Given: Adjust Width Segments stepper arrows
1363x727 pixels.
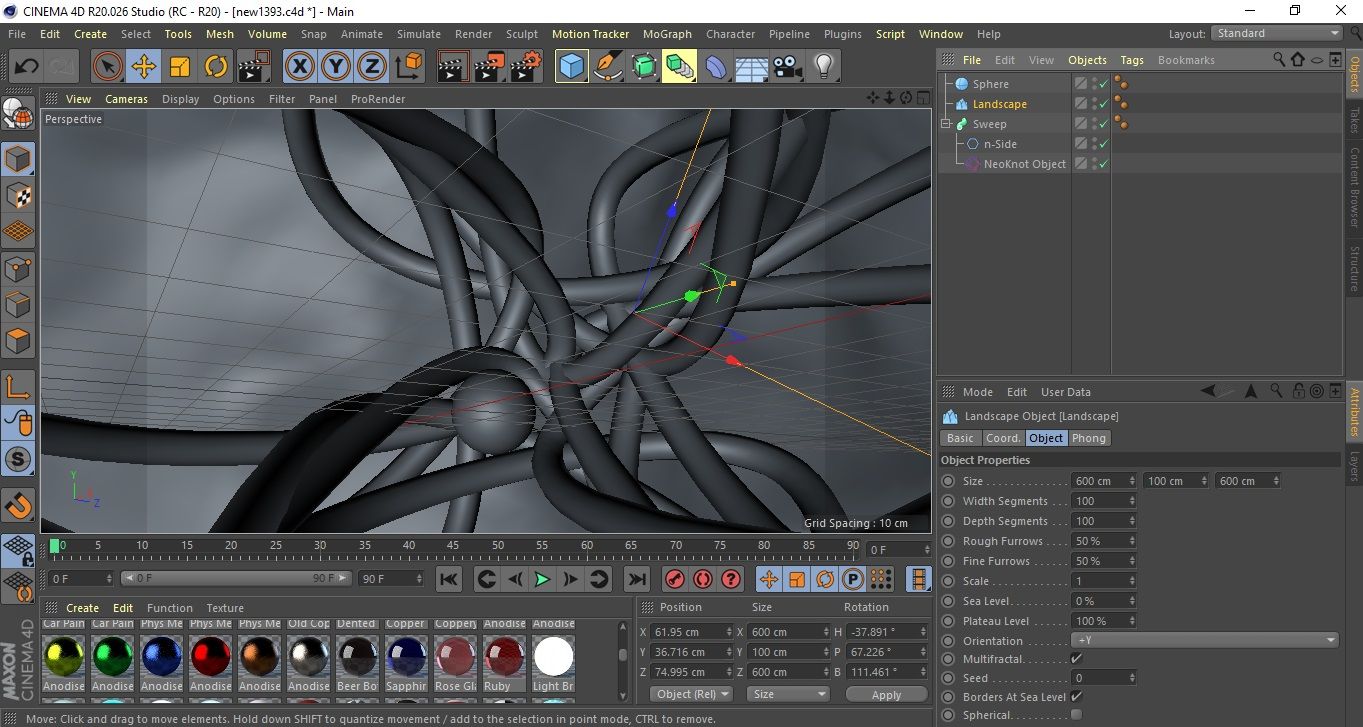Looking at the screenshot, I should pos(1132,501).
